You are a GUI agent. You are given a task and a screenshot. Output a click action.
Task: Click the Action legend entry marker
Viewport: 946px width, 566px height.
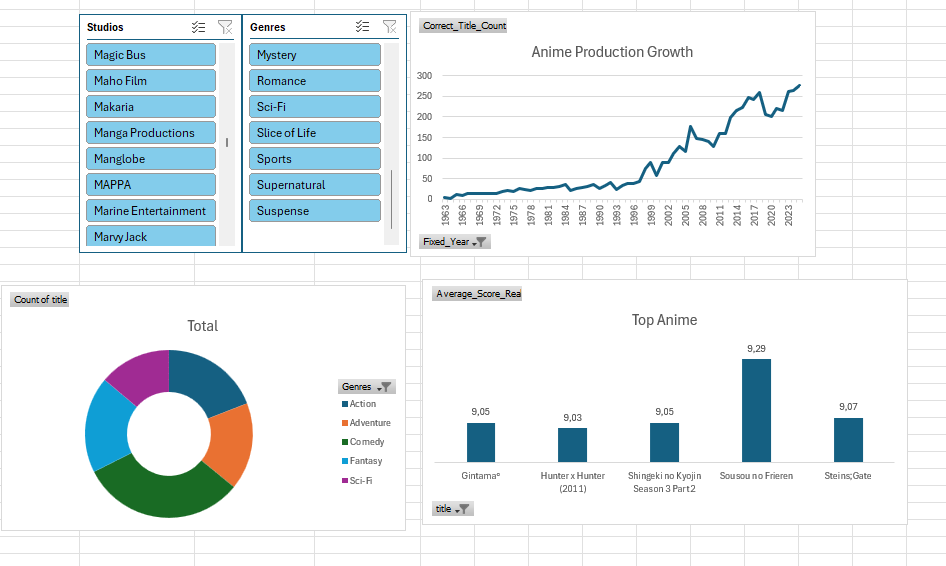[x=345, y=404]
